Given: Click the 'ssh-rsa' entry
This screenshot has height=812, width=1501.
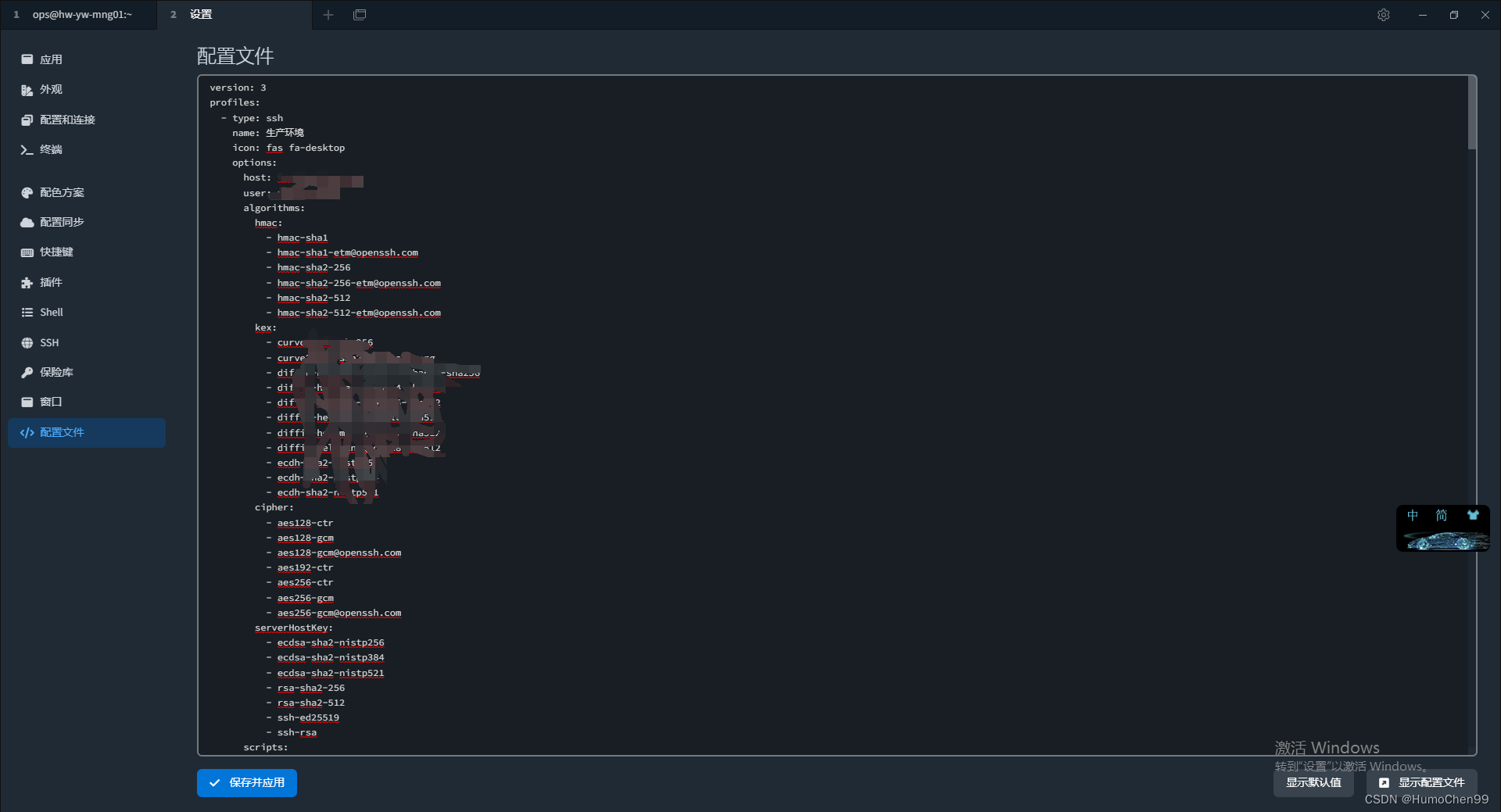Looking at the screenshot, I should pos(297,732).
